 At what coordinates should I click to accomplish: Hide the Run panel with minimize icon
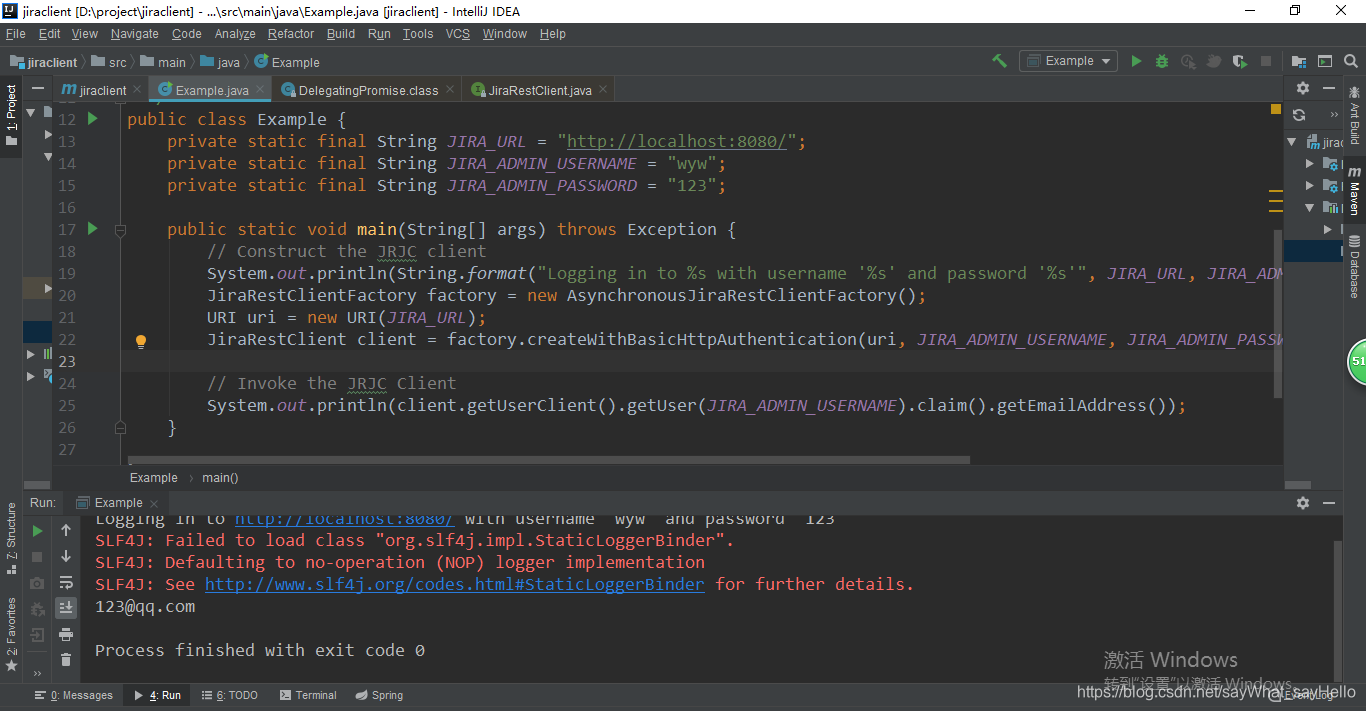pyautogui.click(x=1330, y=503)
